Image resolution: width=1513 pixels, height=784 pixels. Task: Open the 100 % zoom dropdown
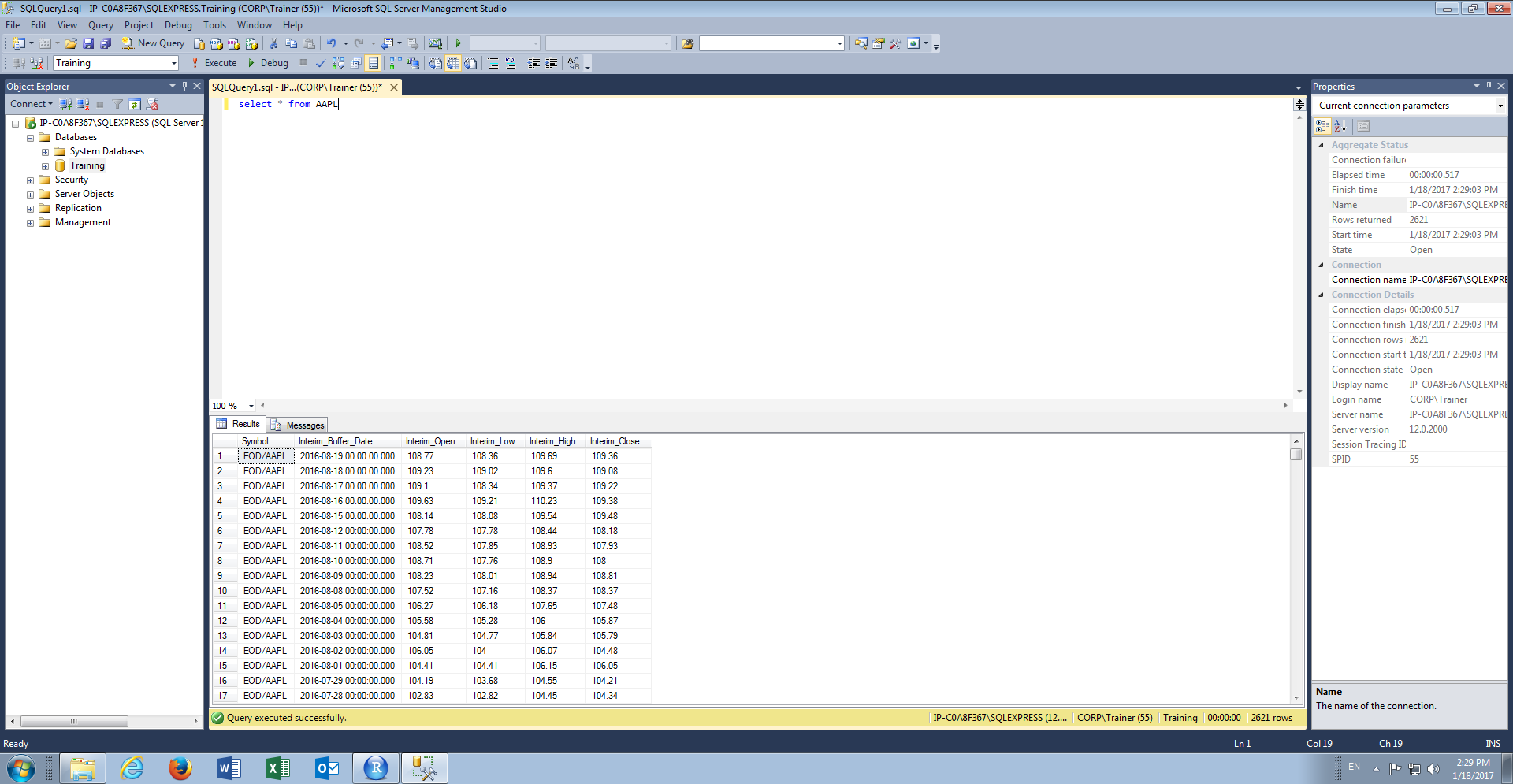pyautogui.click(x=251, y=406)
